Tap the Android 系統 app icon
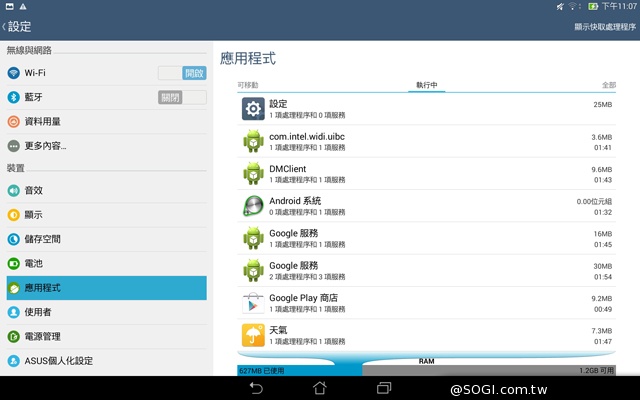The height and width of the screenshot is (400, 640). [x=253, y=206]
